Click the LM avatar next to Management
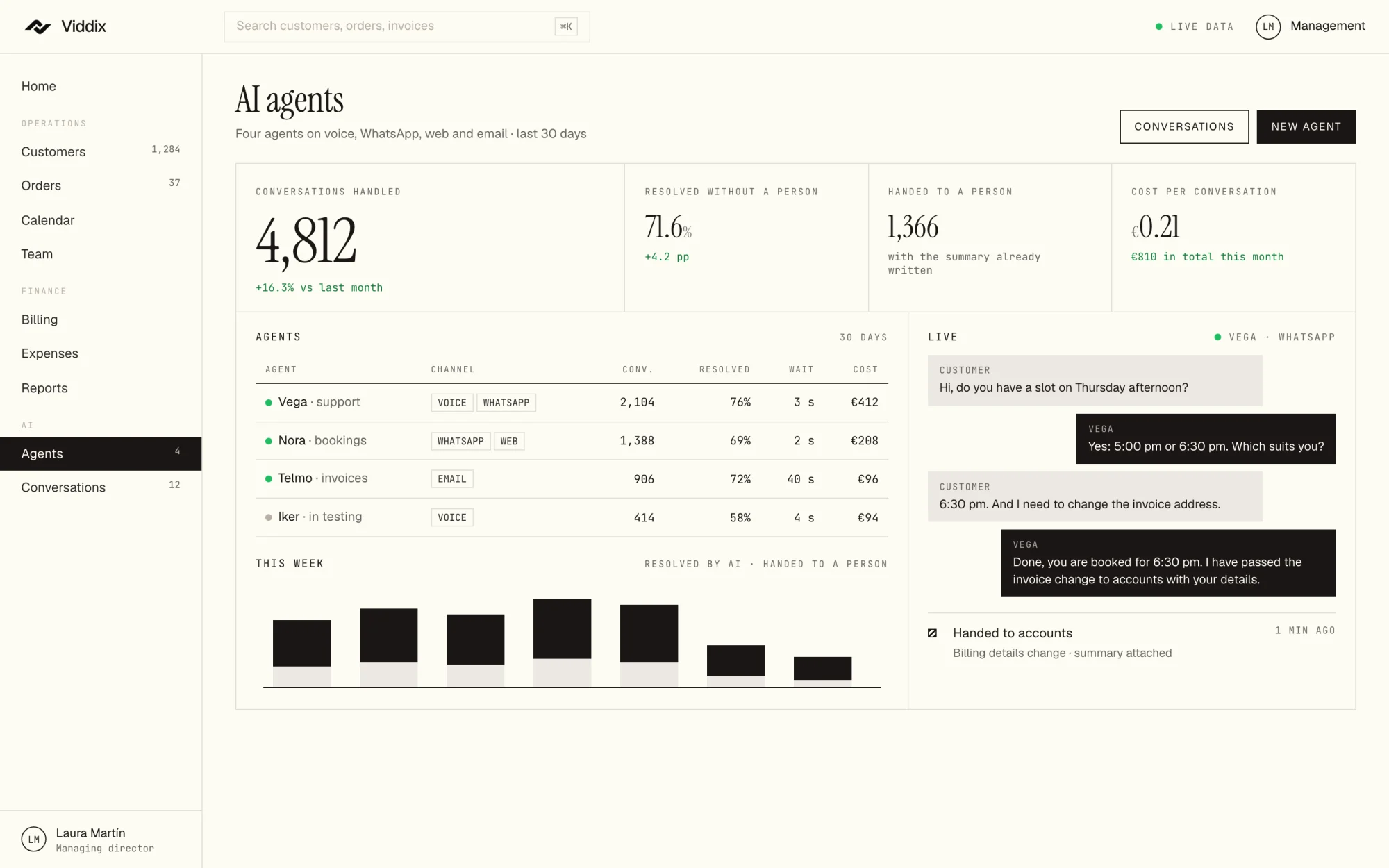The height and width of the screenshot is (868, 1389). pyautogui.click(x=1268, y=26)
